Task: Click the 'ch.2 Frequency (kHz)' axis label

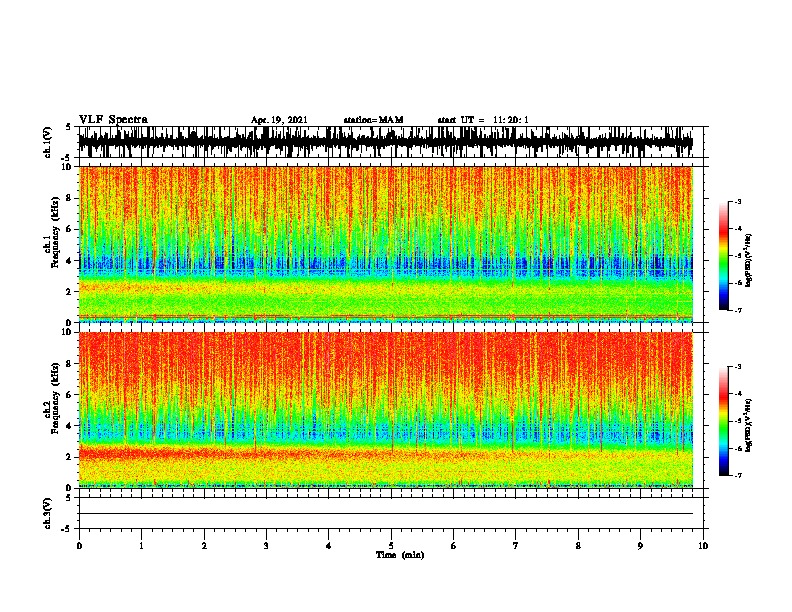Action: click(x=52, y=398)
